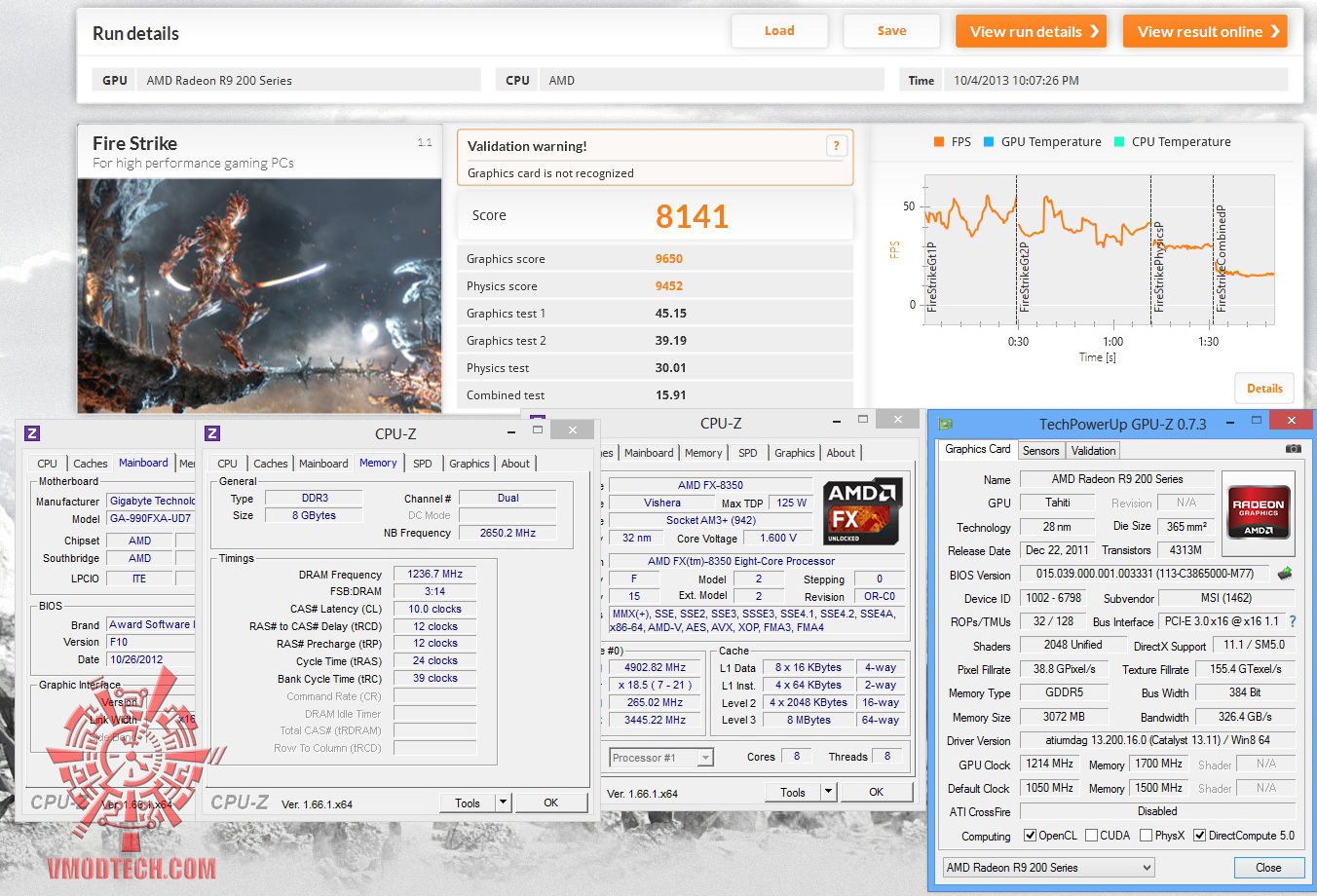The width and height of the screenshot is (1317, 896).
Task: Maximize the CPU-Z Memory window
Action: pyautogui.click(x=537, y=429)
